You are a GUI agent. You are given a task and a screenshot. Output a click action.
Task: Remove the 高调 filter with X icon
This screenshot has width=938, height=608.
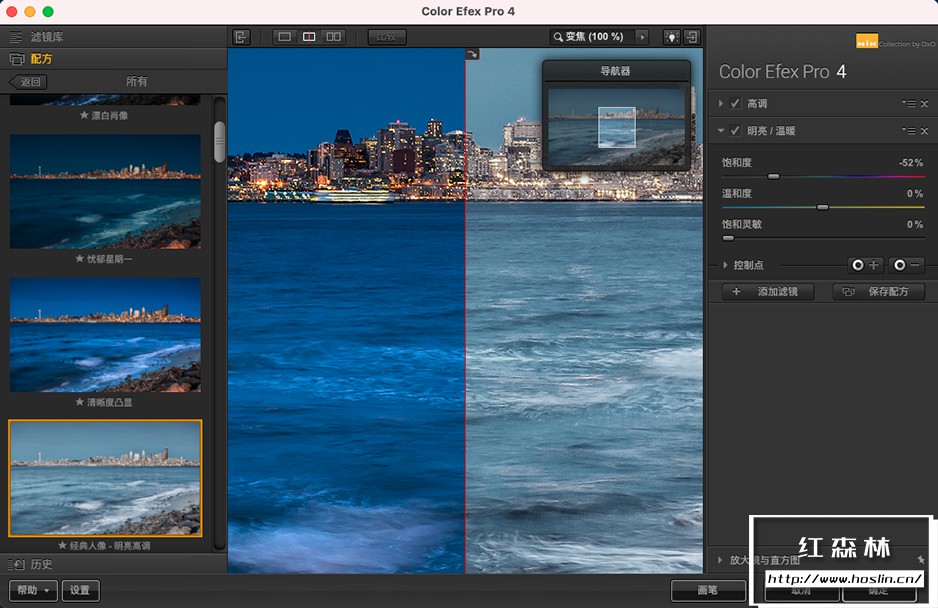click(924, 104)
